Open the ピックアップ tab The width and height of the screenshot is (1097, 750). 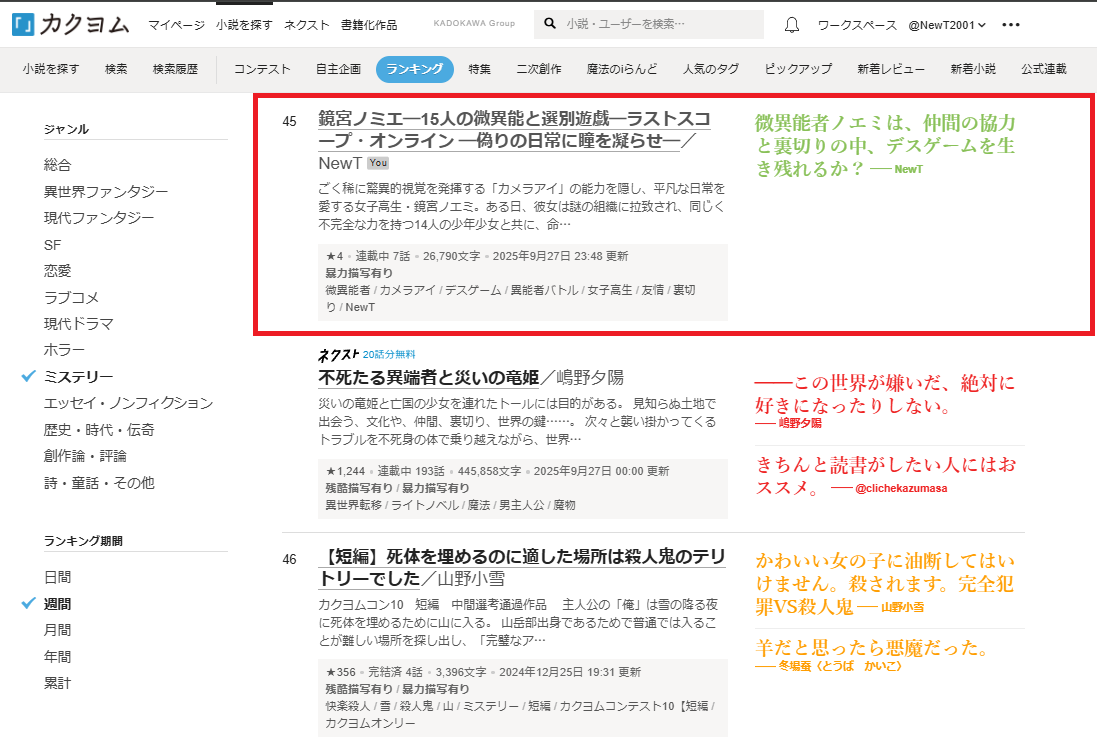pos(798,69)
